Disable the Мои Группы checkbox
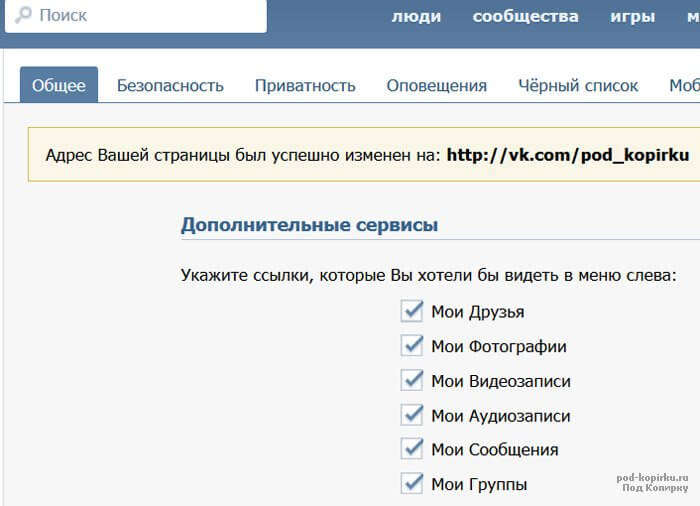 [x=412, y=483]
